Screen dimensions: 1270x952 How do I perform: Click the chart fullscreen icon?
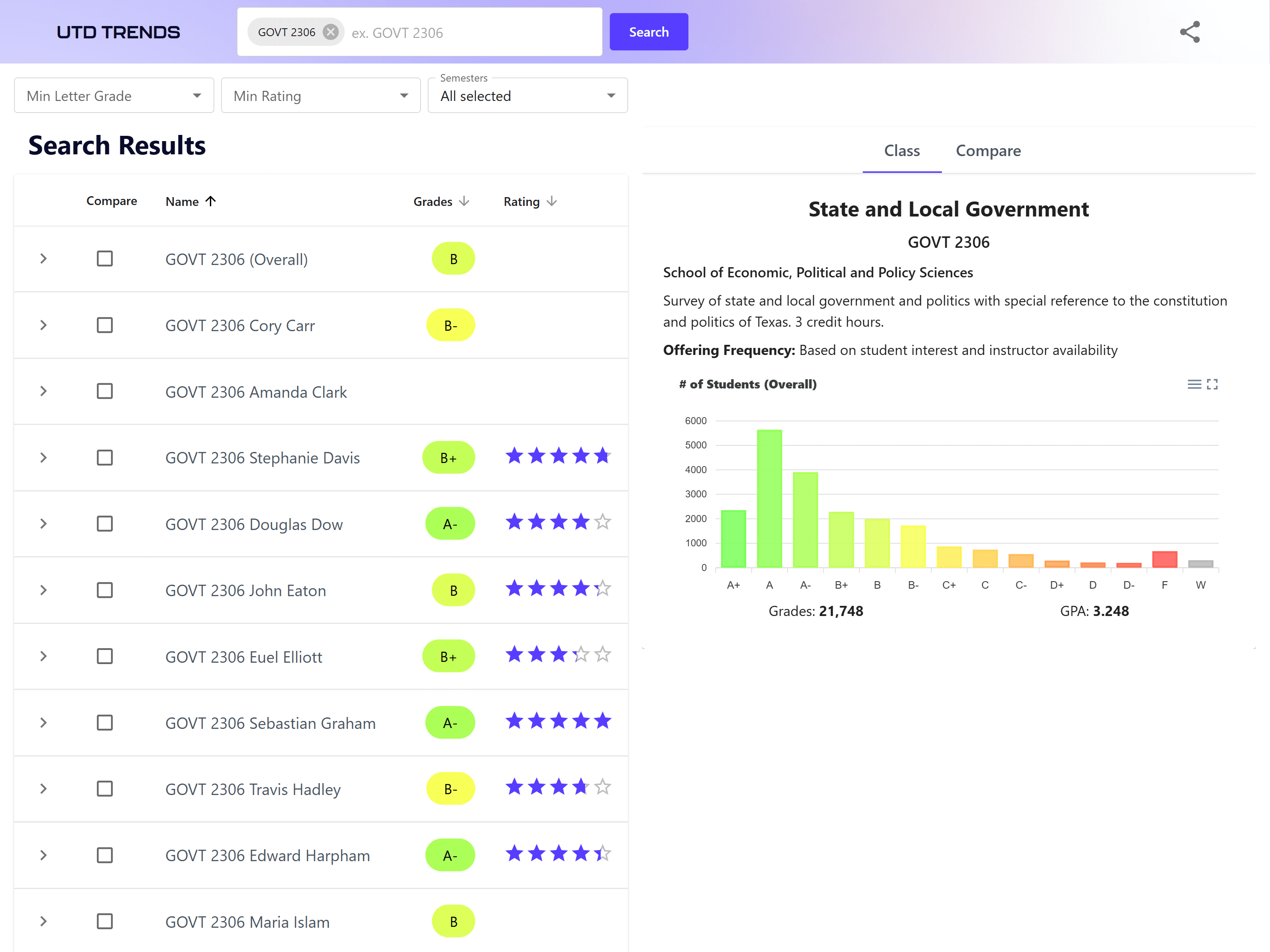pyautogui.click(x=1212, y=384)
